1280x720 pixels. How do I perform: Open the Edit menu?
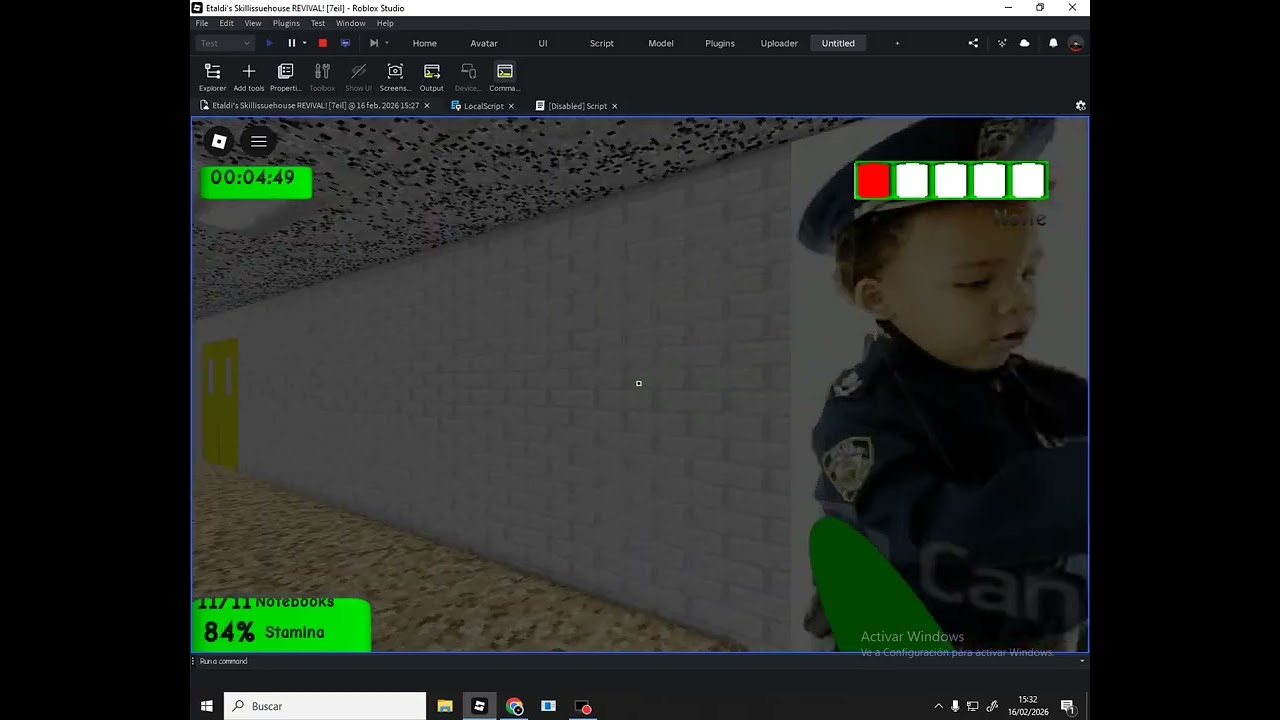coord(227,23)
